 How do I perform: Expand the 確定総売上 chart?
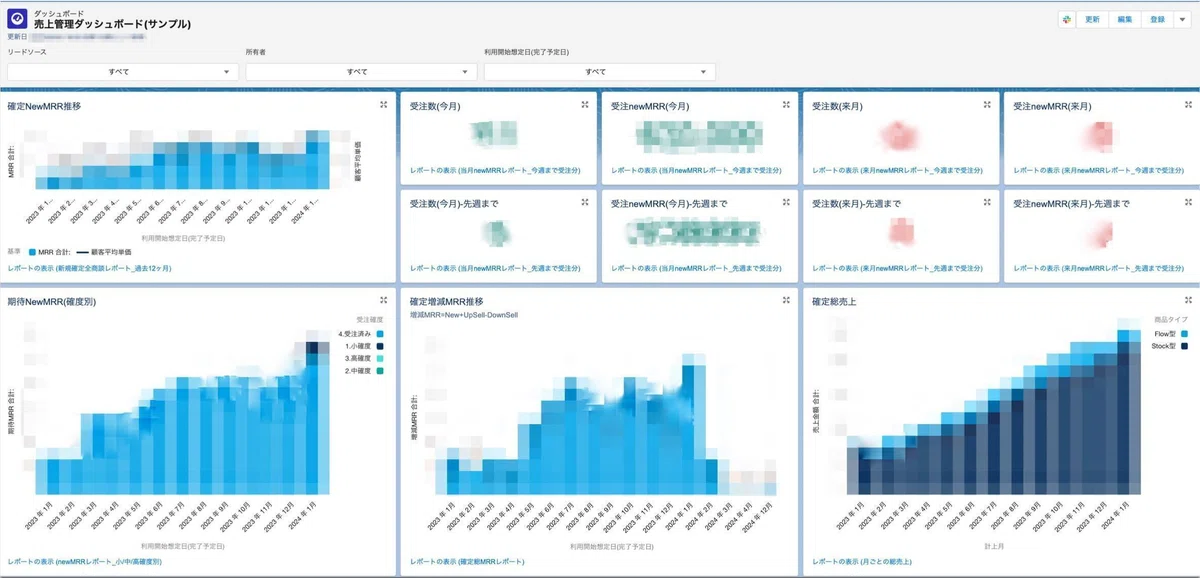[1188, 301]
